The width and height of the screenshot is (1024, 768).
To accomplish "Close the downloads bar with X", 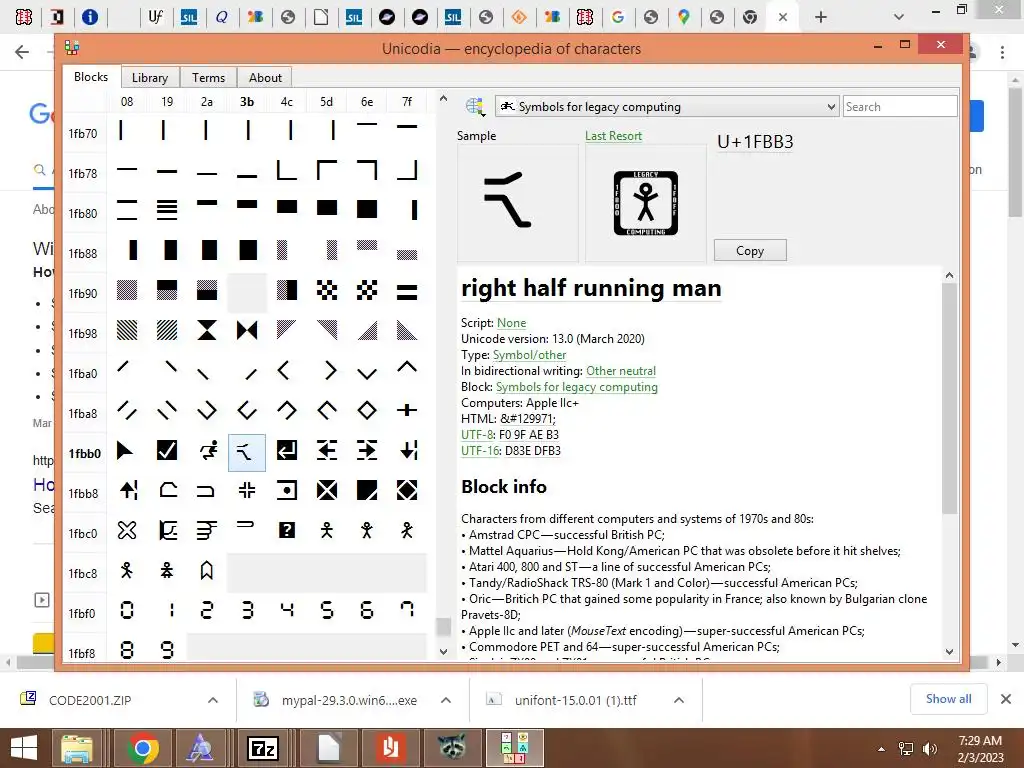I will click(x=1006, y=699).
